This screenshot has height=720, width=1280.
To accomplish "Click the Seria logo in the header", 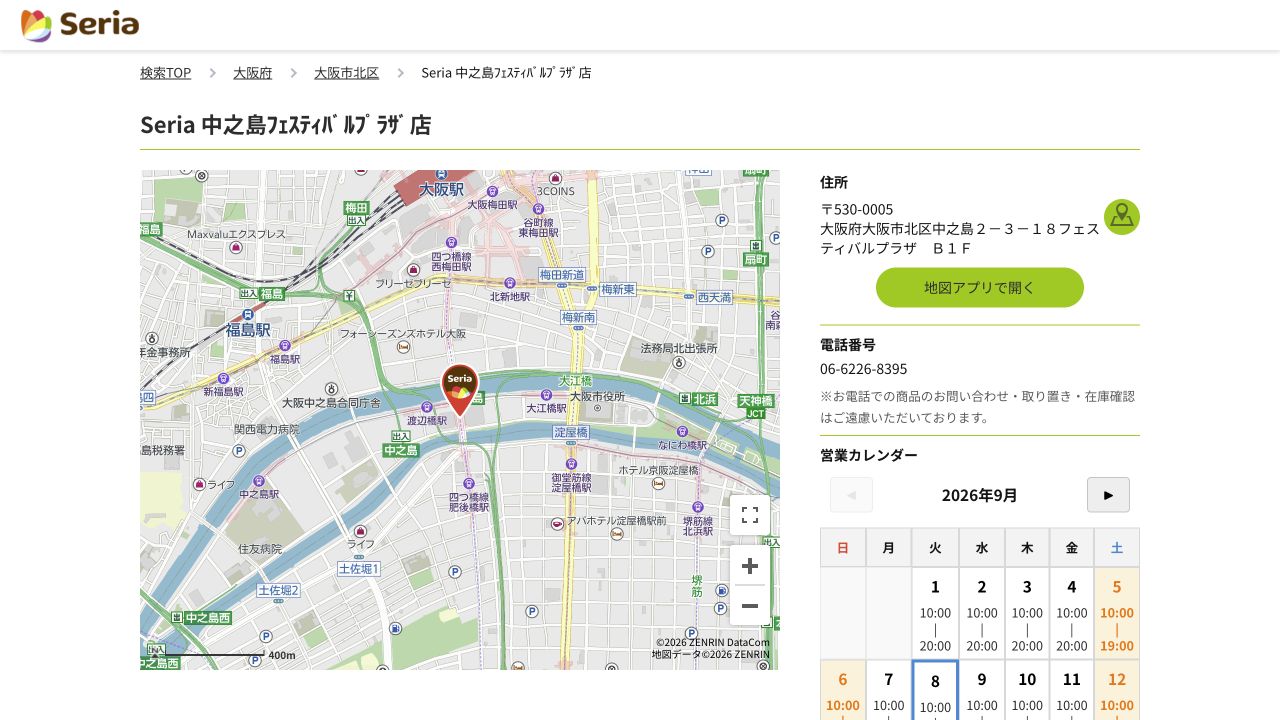I will pyautogui.click(x=80, y=25).
